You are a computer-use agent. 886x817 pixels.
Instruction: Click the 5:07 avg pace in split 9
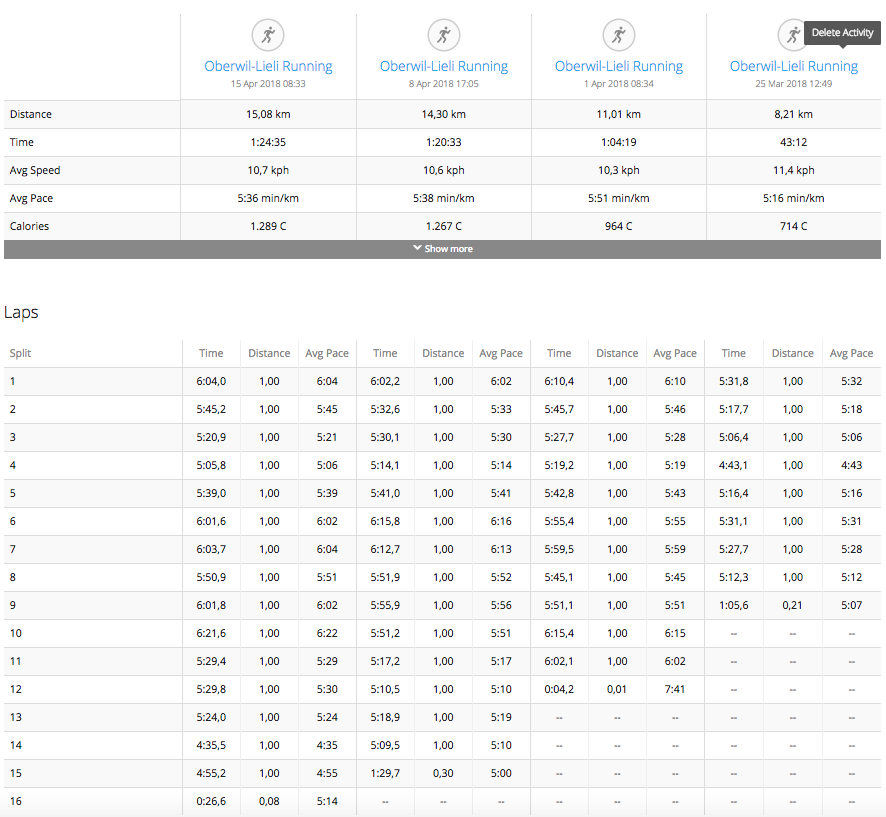click(x=852, y=605)
